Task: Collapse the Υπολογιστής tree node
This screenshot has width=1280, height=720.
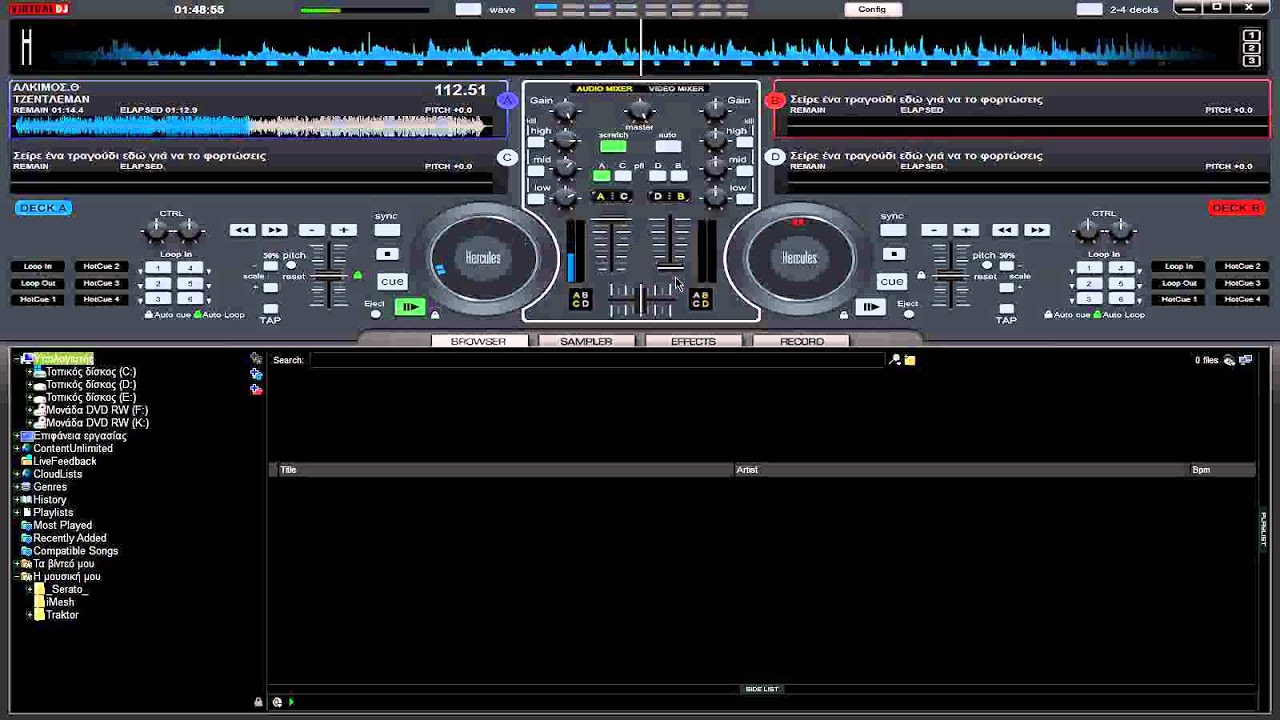Action: coord(18,359)
